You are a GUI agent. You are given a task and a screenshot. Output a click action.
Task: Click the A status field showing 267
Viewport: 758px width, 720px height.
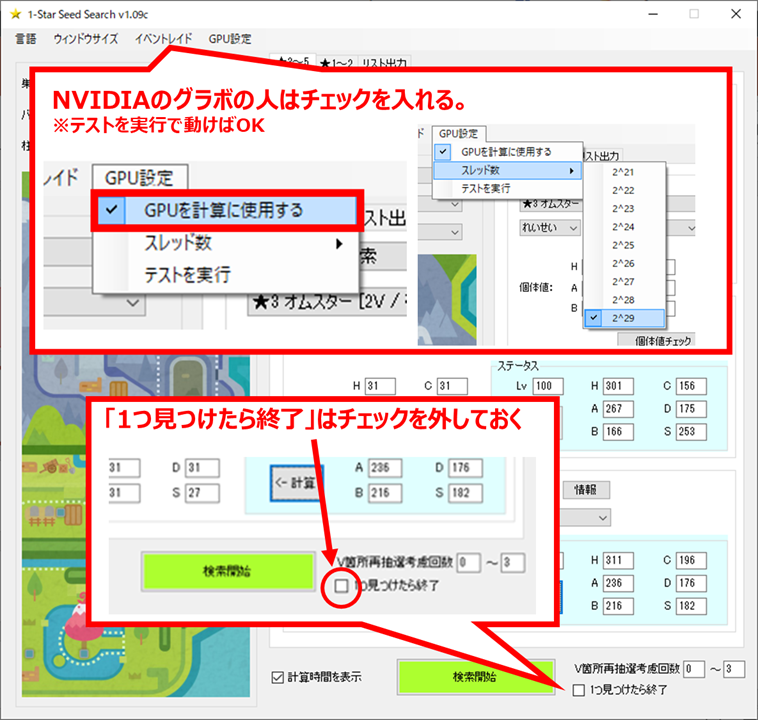coord(618,409)
